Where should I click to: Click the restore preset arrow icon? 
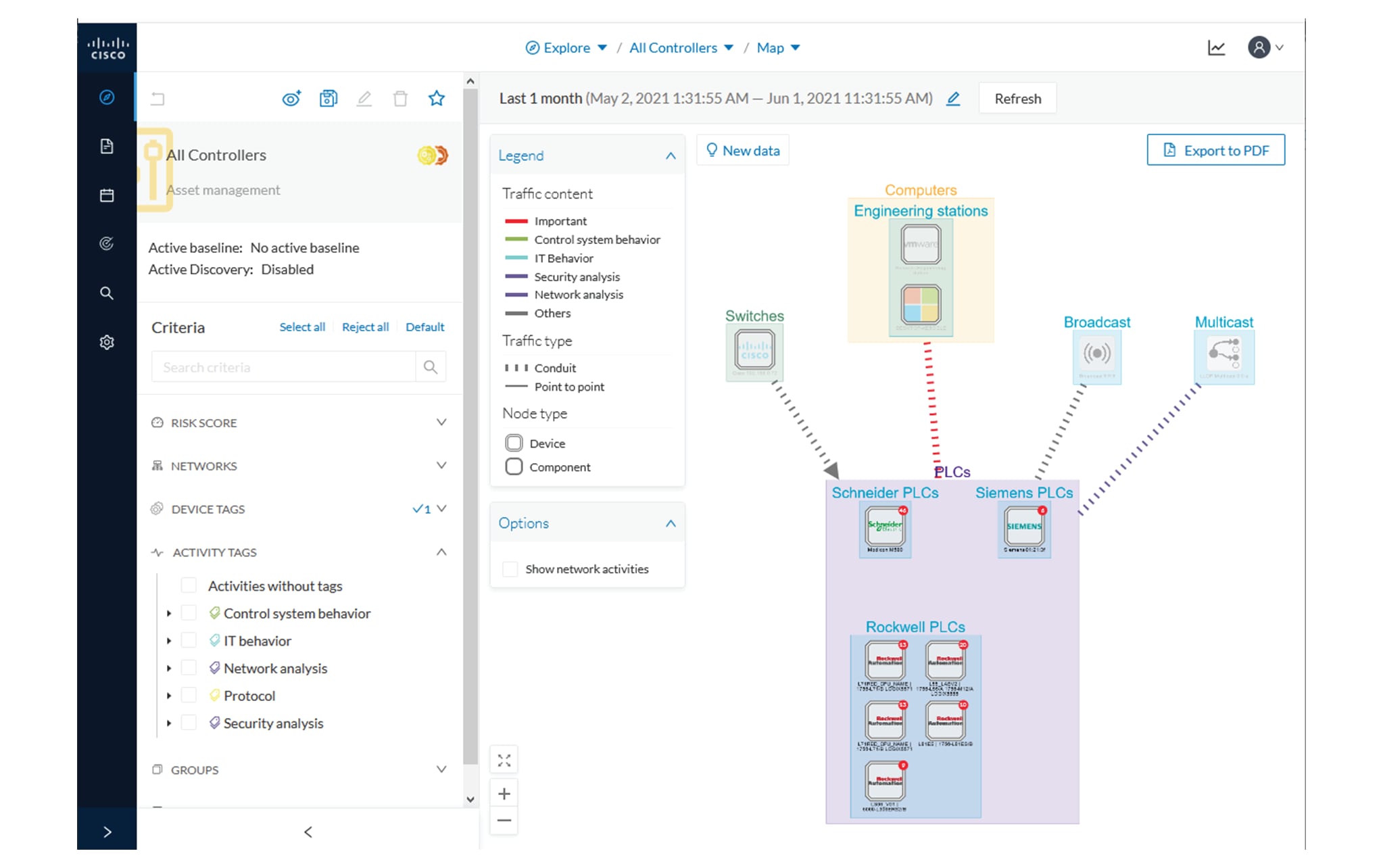[x=157, y=99]
